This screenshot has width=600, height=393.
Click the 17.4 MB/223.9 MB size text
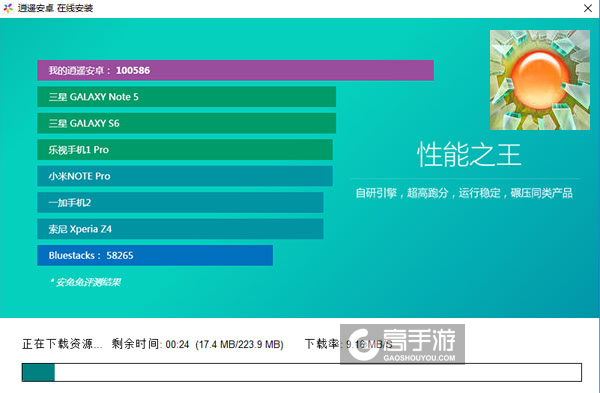pyautogui.click(x=240, y=344)
